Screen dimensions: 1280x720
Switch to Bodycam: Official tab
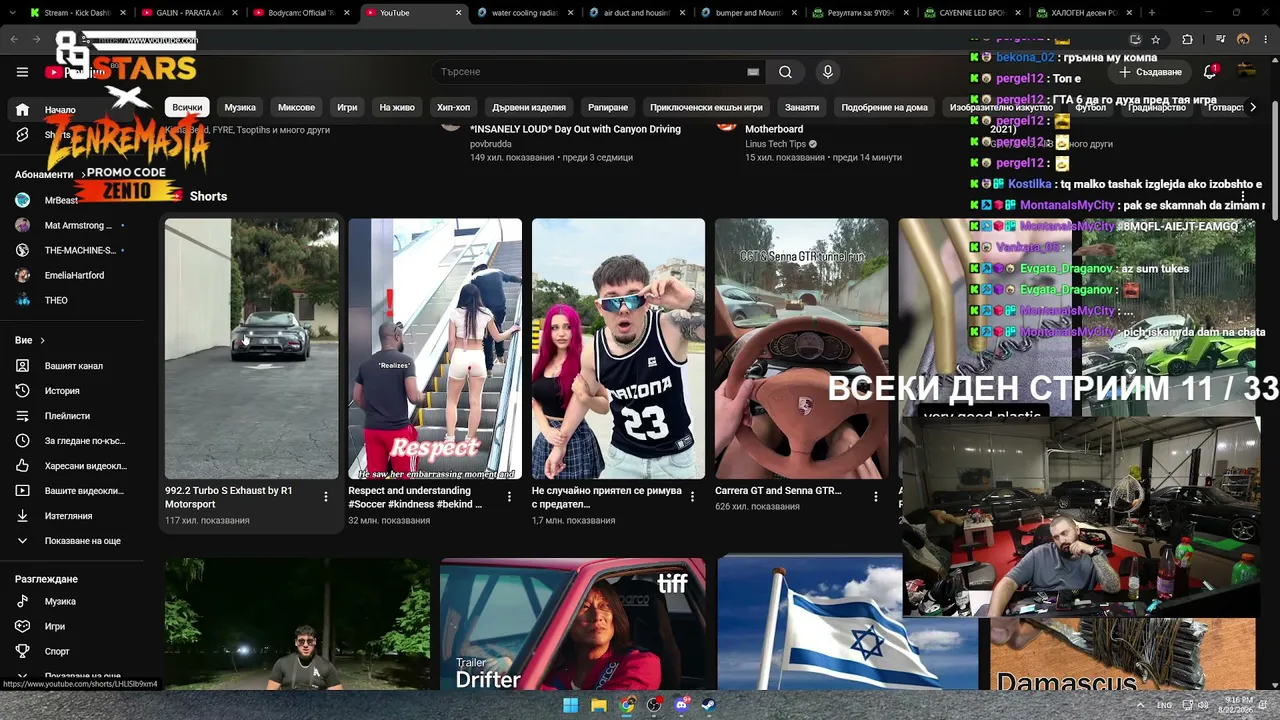click(300, 13)
